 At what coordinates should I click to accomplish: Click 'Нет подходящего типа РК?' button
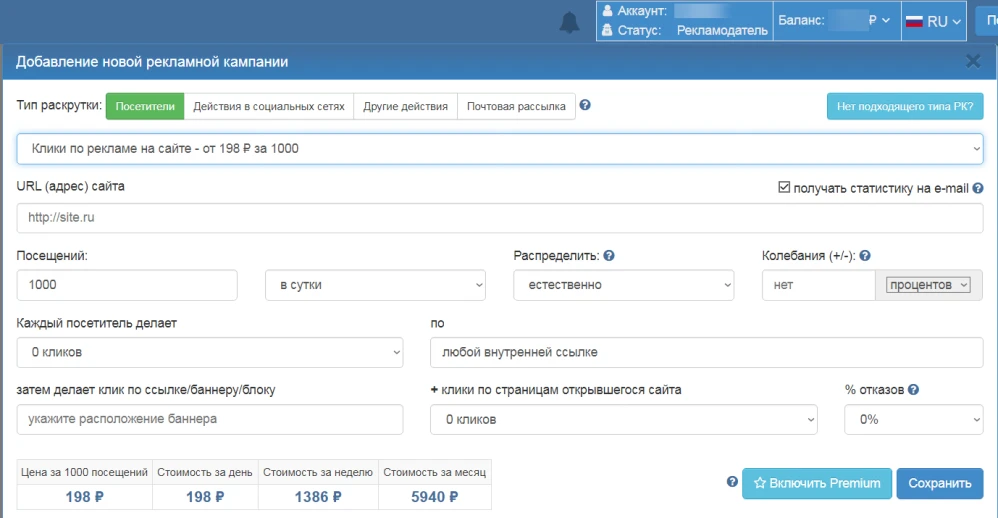[905, 106]
